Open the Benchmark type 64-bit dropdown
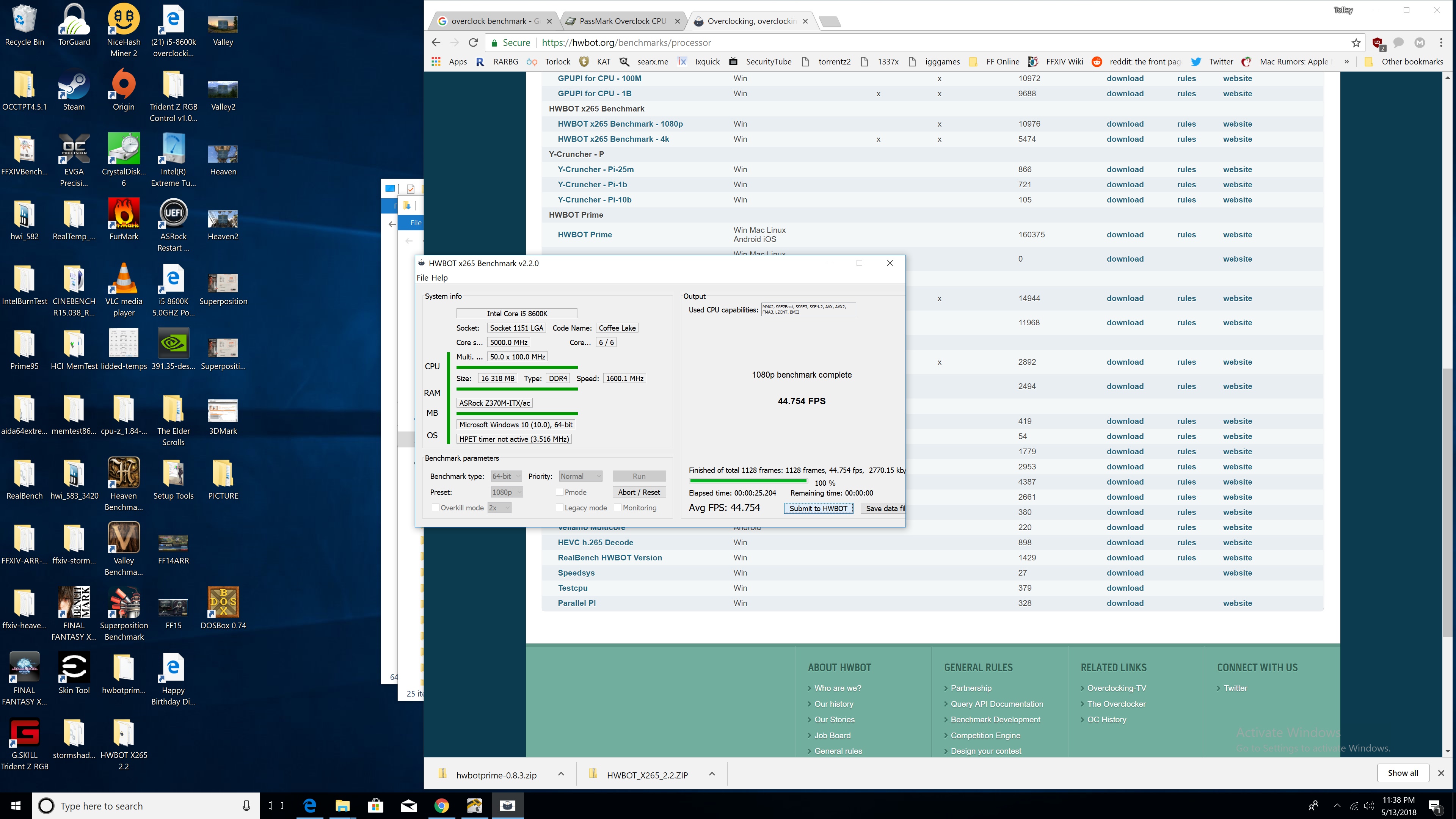The image size is (1456, 819). 506,476
